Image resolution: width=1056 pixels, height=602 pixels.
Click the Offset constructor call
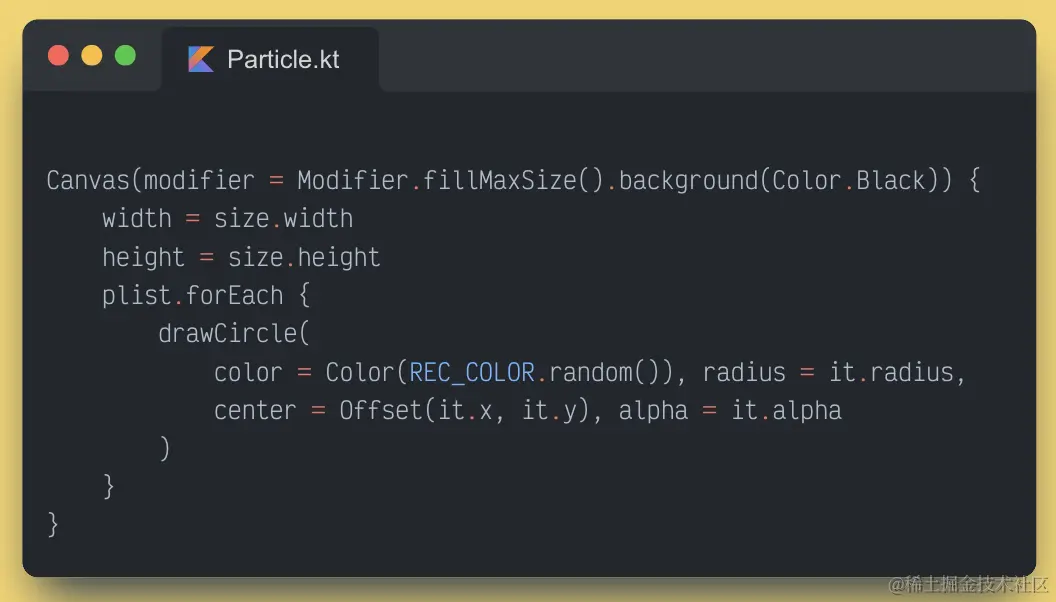point(381,411)
